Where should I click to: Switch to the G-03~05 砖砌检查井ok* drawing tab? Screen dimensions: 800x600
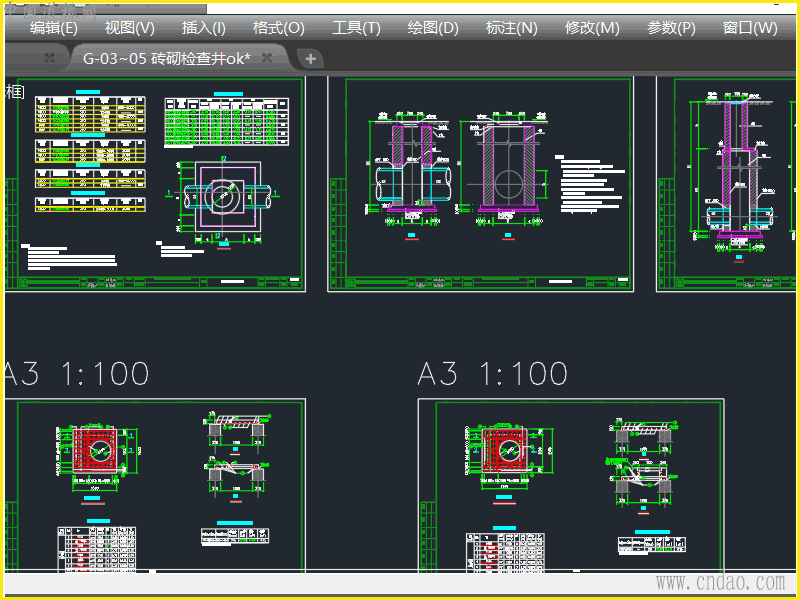167,59
